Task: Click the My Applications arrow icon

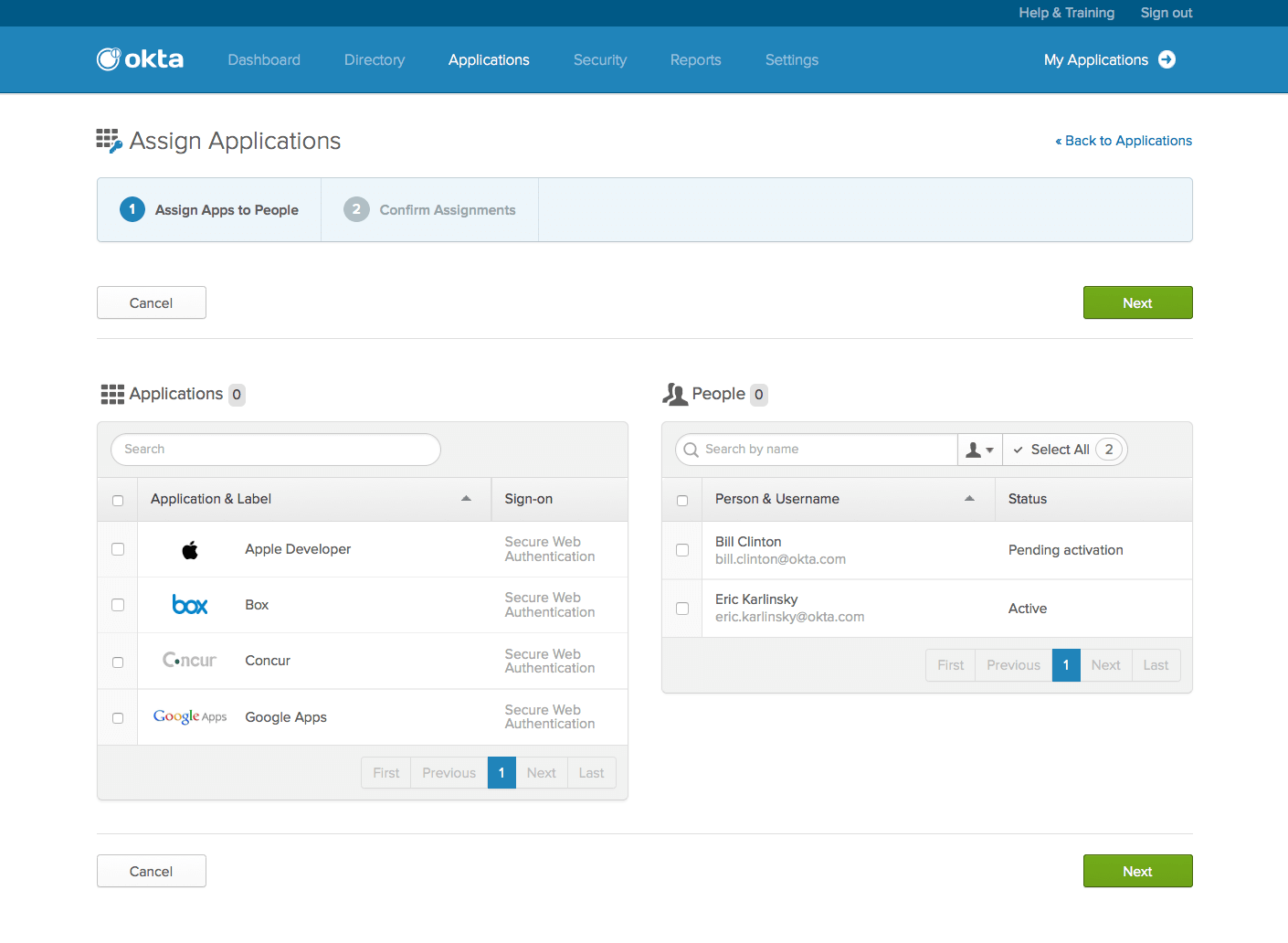Action: [x=1167, y=59]
